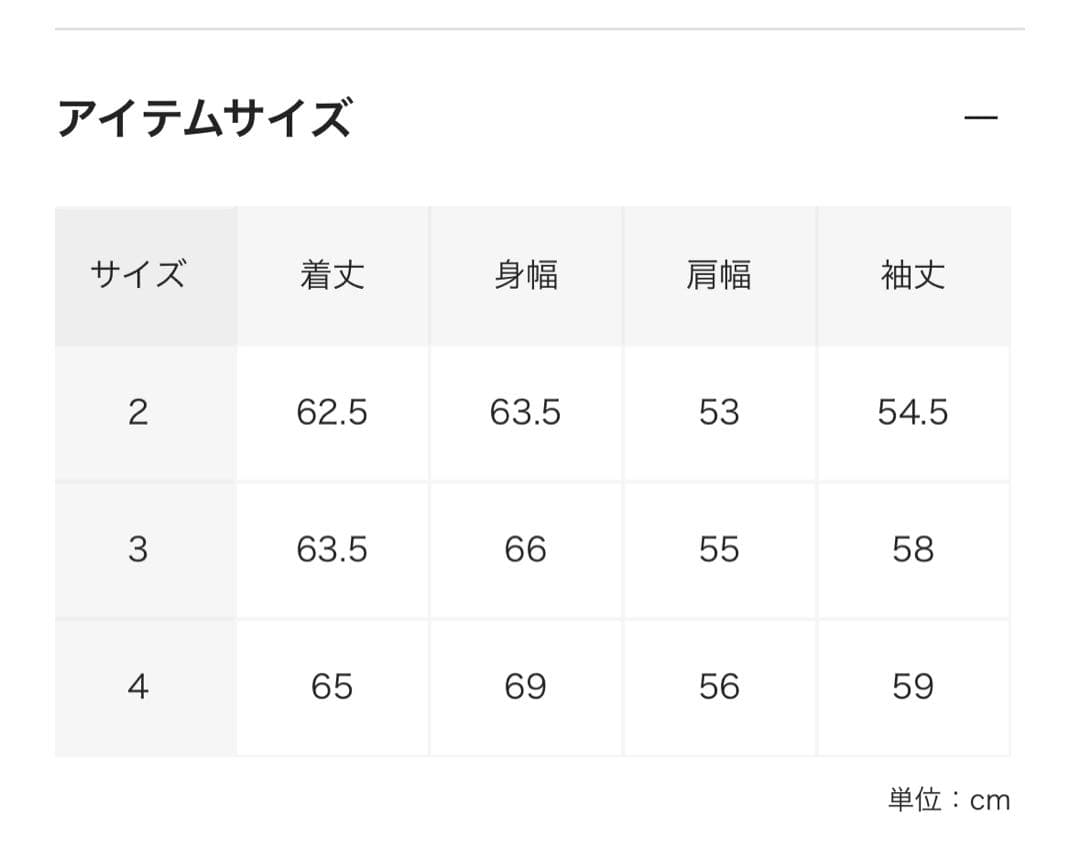Click the 身幅 column header
Image resolution: width=1080 pixels, height=850 pixels.
(x=526, y=275)
